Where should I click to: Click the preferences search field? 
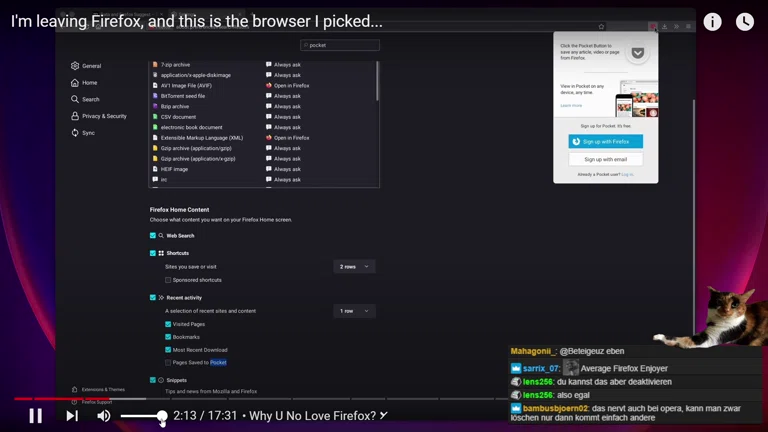[341, 45]
